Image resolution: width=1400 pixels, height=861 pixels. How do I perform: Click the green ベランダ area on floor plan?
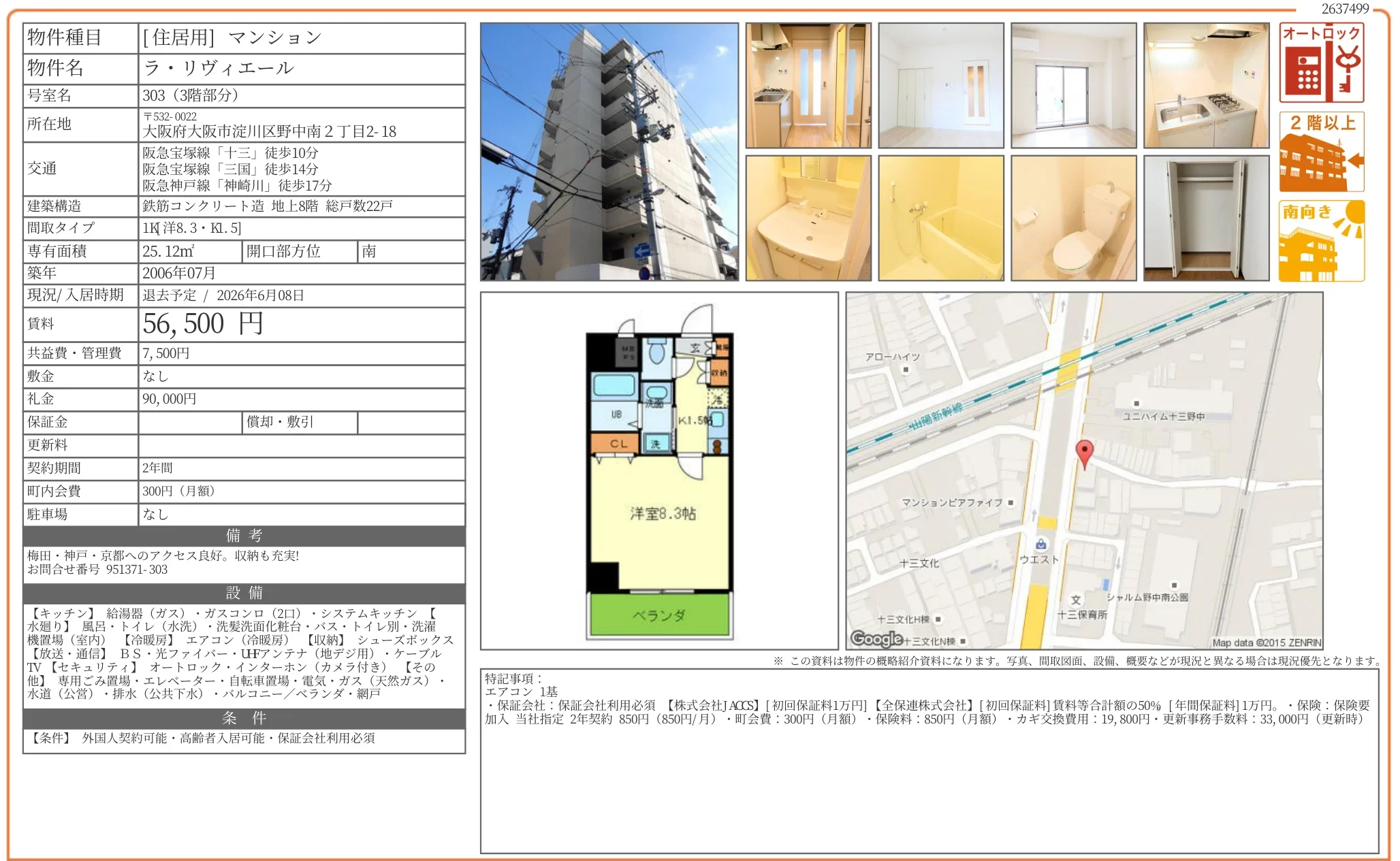659,615
